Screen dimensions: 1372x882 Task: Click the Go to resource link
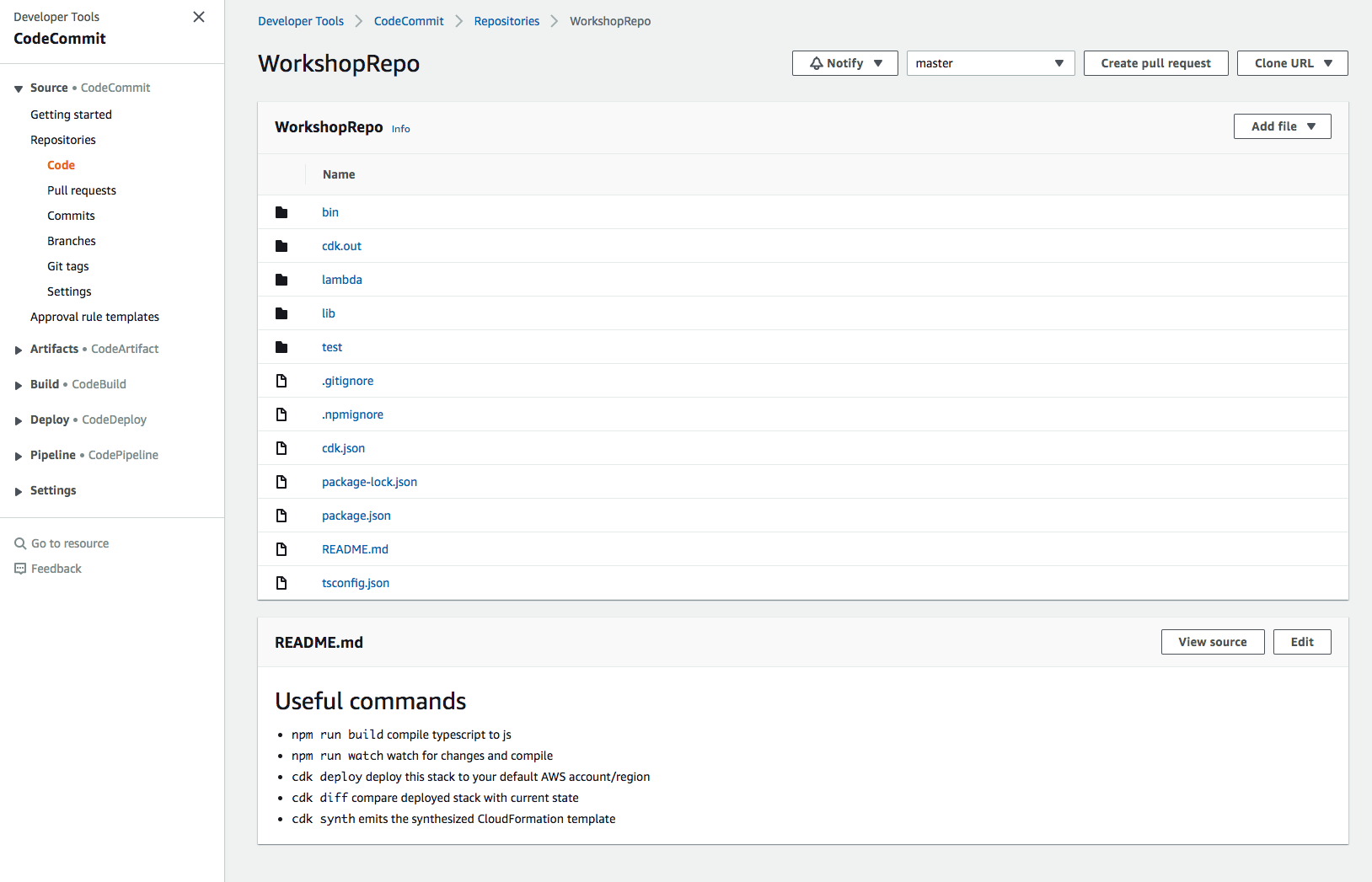point(70,543)
